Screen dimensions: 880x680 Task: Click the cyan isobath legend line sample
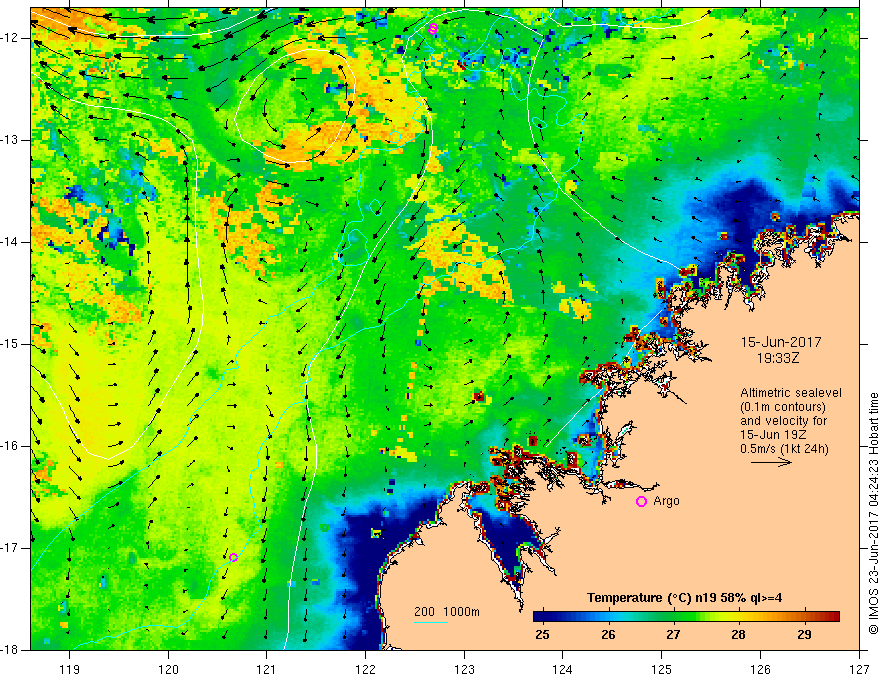[430, 622]
